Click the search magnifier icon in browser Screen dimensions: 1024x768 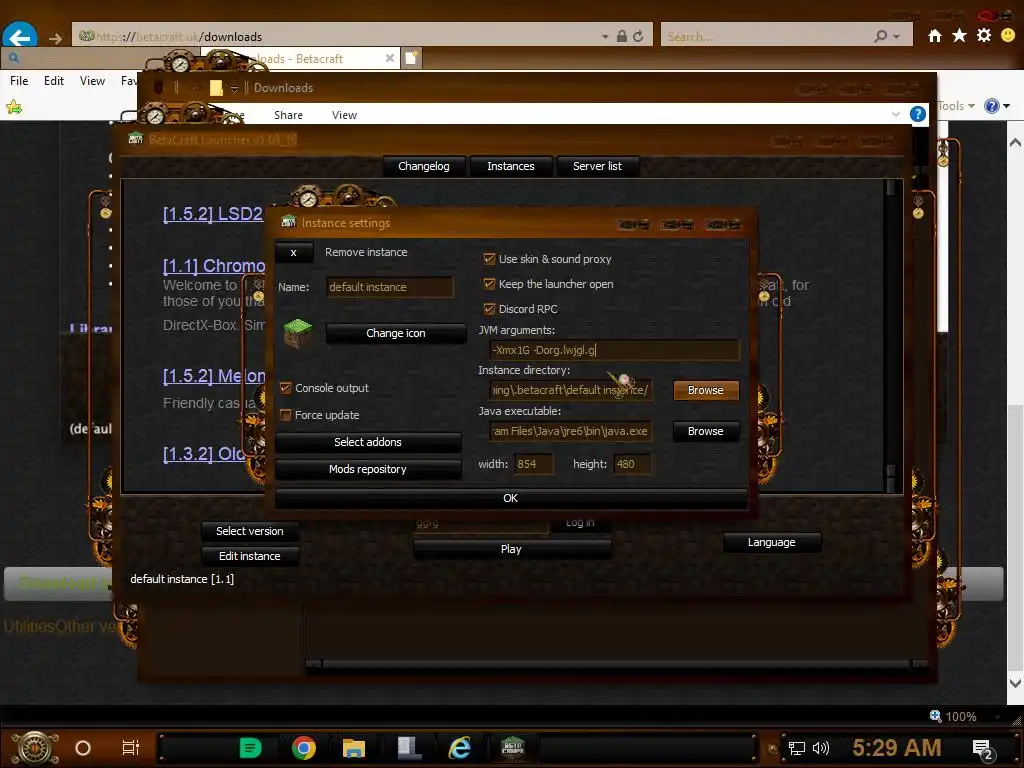(x=881, y=36)
